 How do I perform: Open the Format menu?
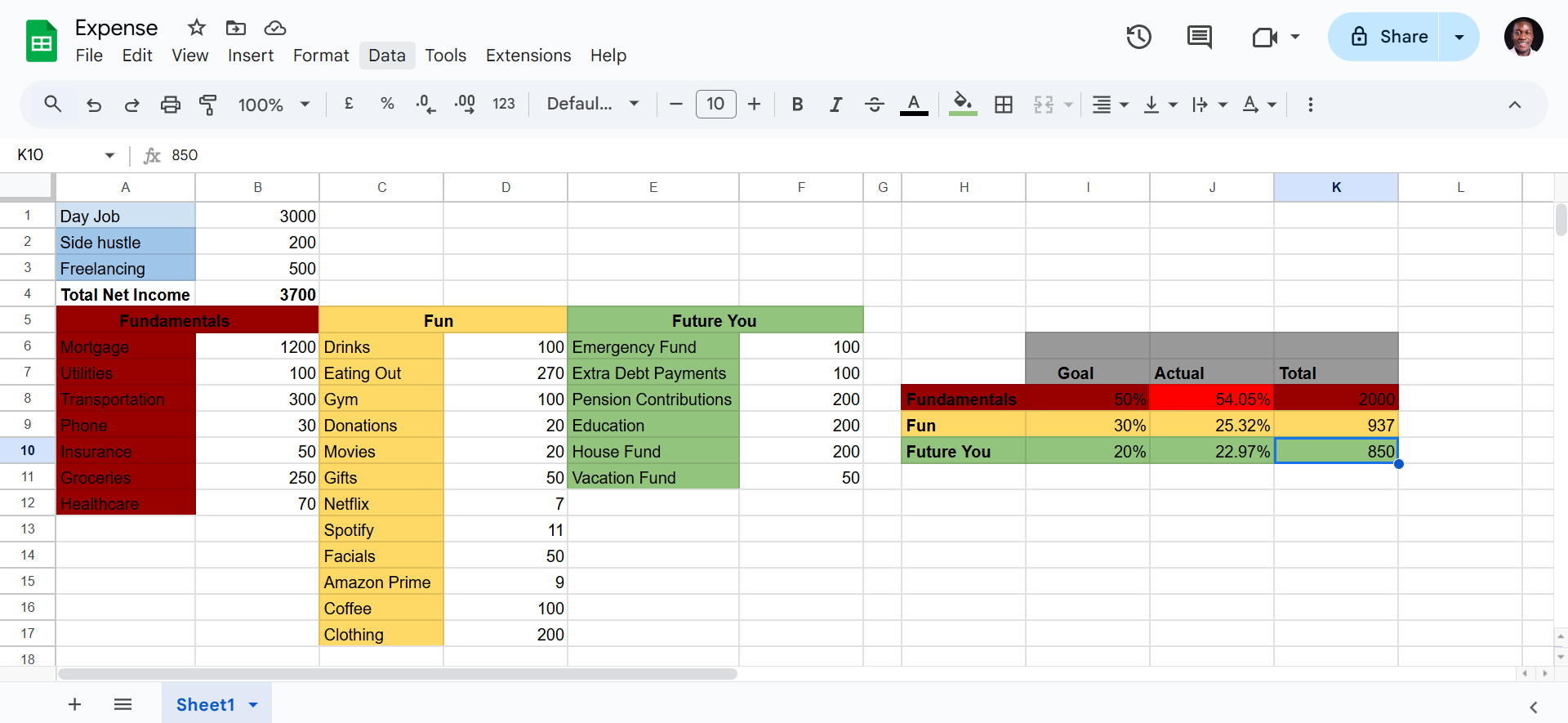coord(321,56)
